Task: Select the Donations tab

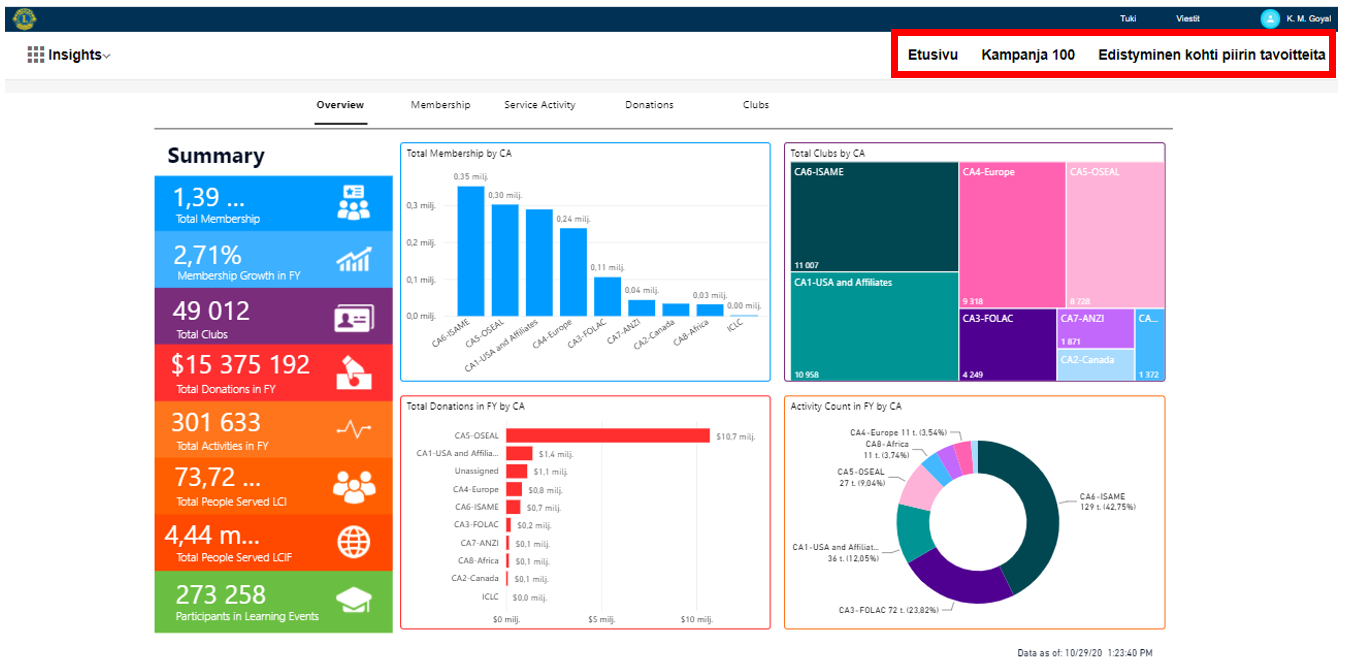Action: tap(649, 105)
